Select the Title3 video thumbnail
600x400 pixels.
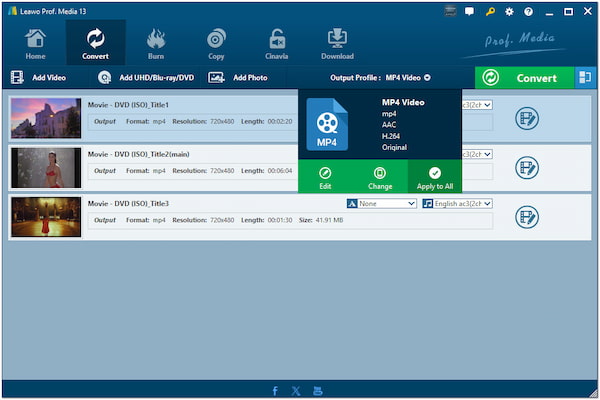click(x=46, y=217)
